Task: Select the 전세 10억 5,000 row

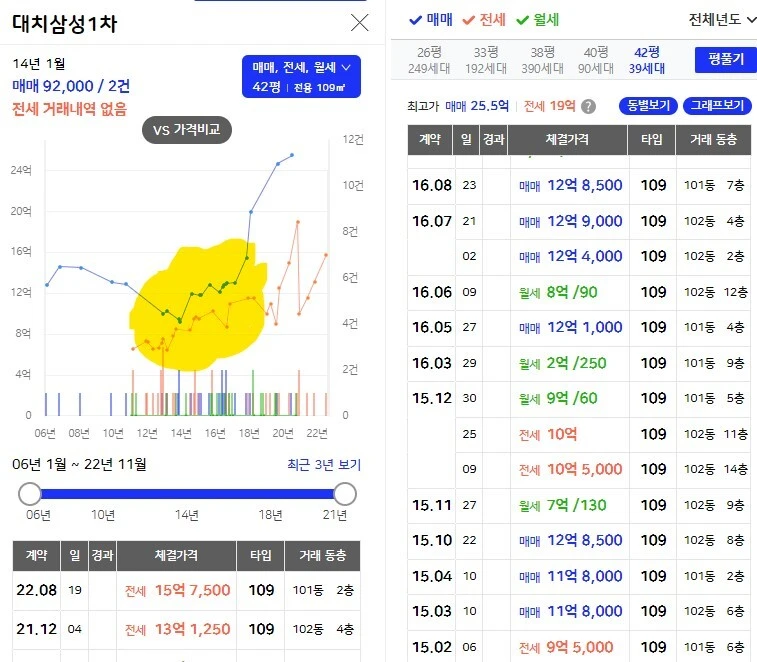Action: tap(603, 469)
